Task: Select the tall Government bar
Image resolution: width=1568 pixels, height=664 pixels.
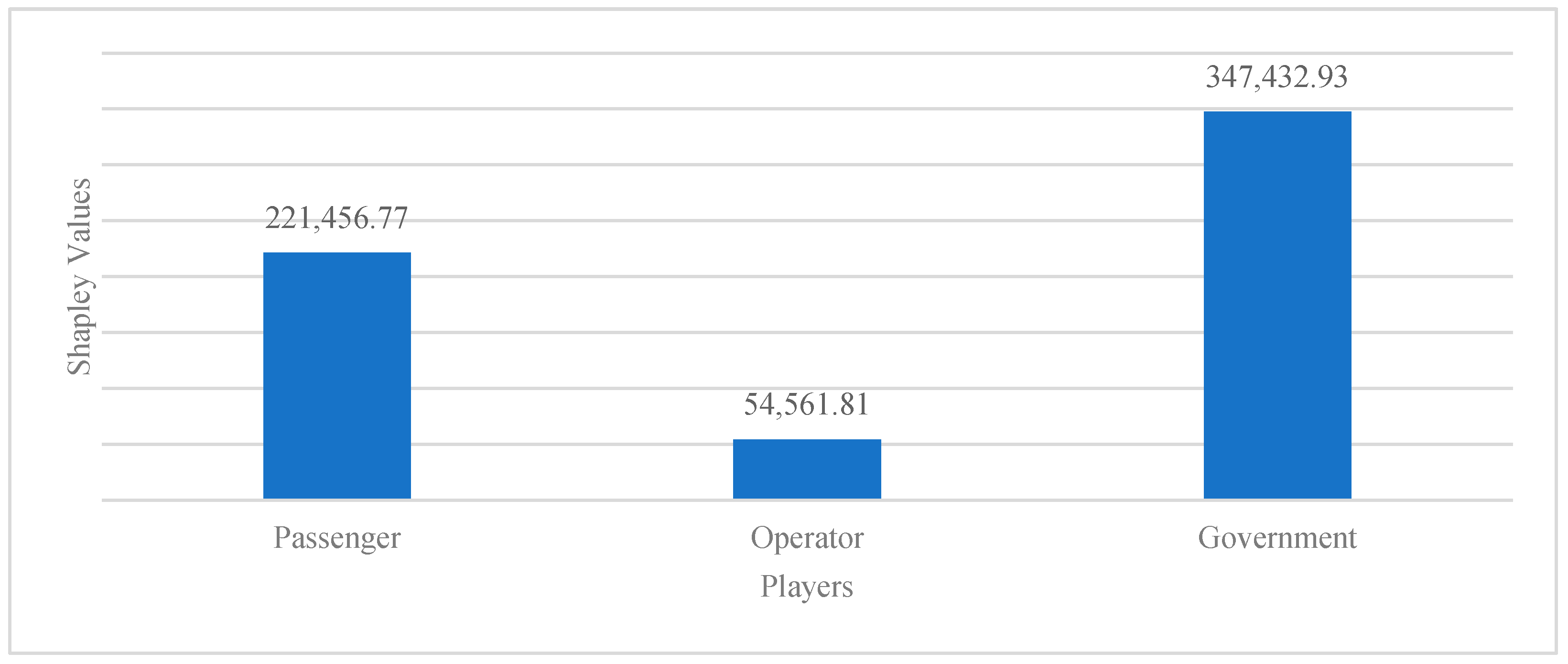Action: (1277, 305)
